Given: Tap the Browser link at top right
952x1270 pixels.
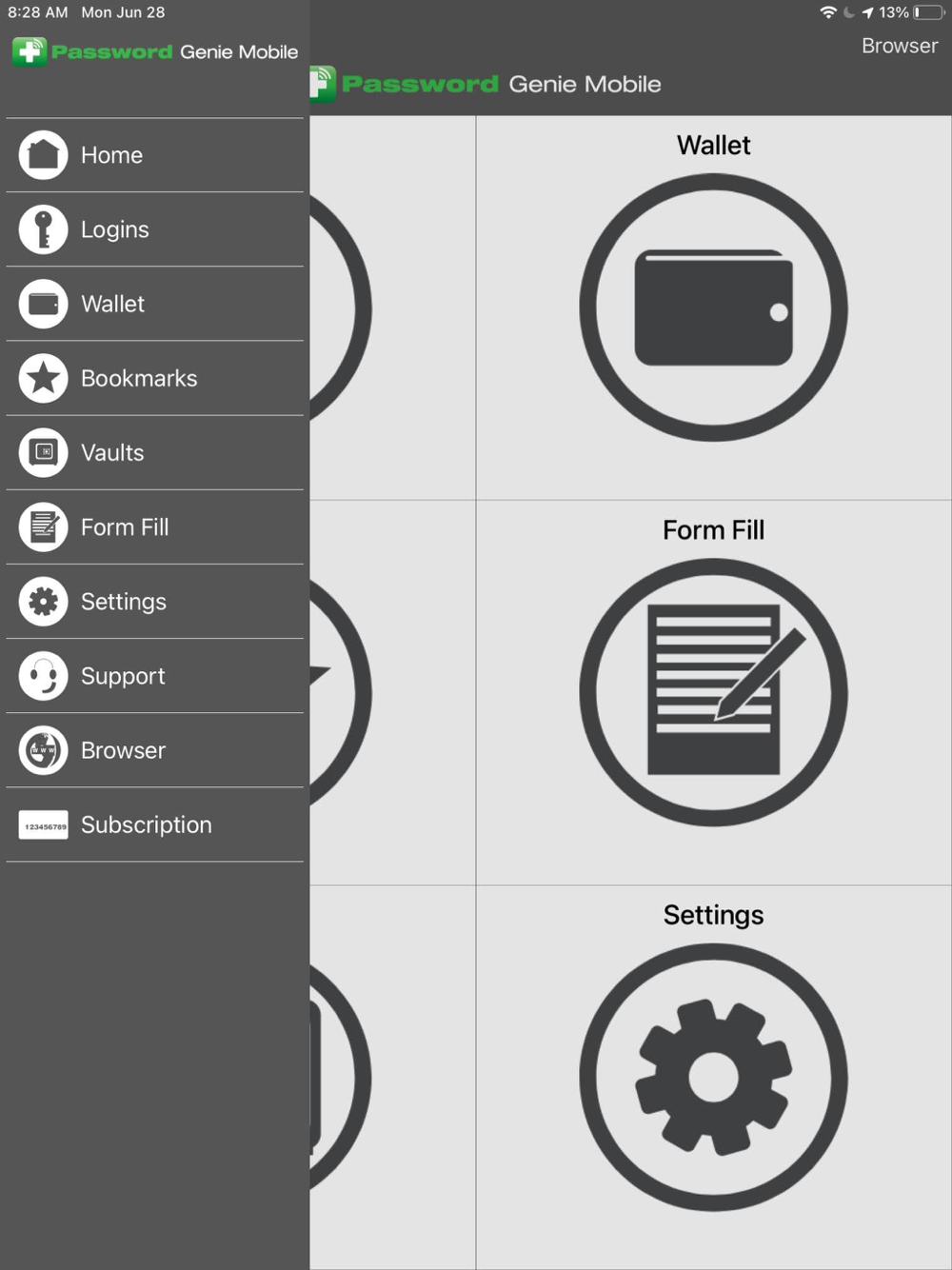Looking at the screenshot, I should [x=899, y=46].
